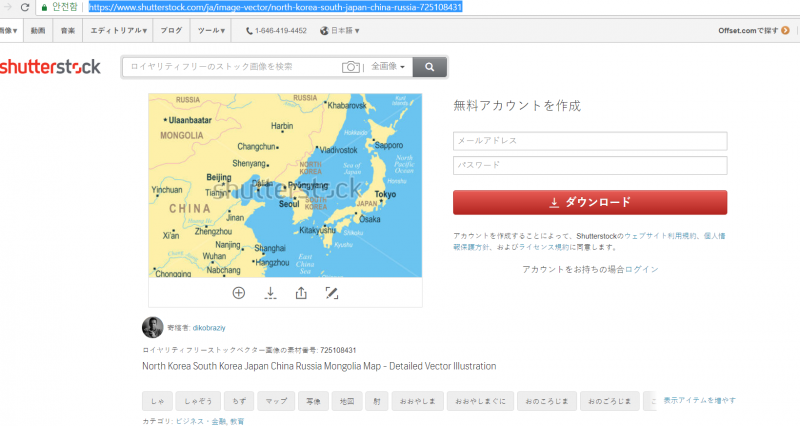Screen dimensions: 800x426
Task: Click the camera reverse-image search icon
Action: pyautogui.click(x=350, y=67)
